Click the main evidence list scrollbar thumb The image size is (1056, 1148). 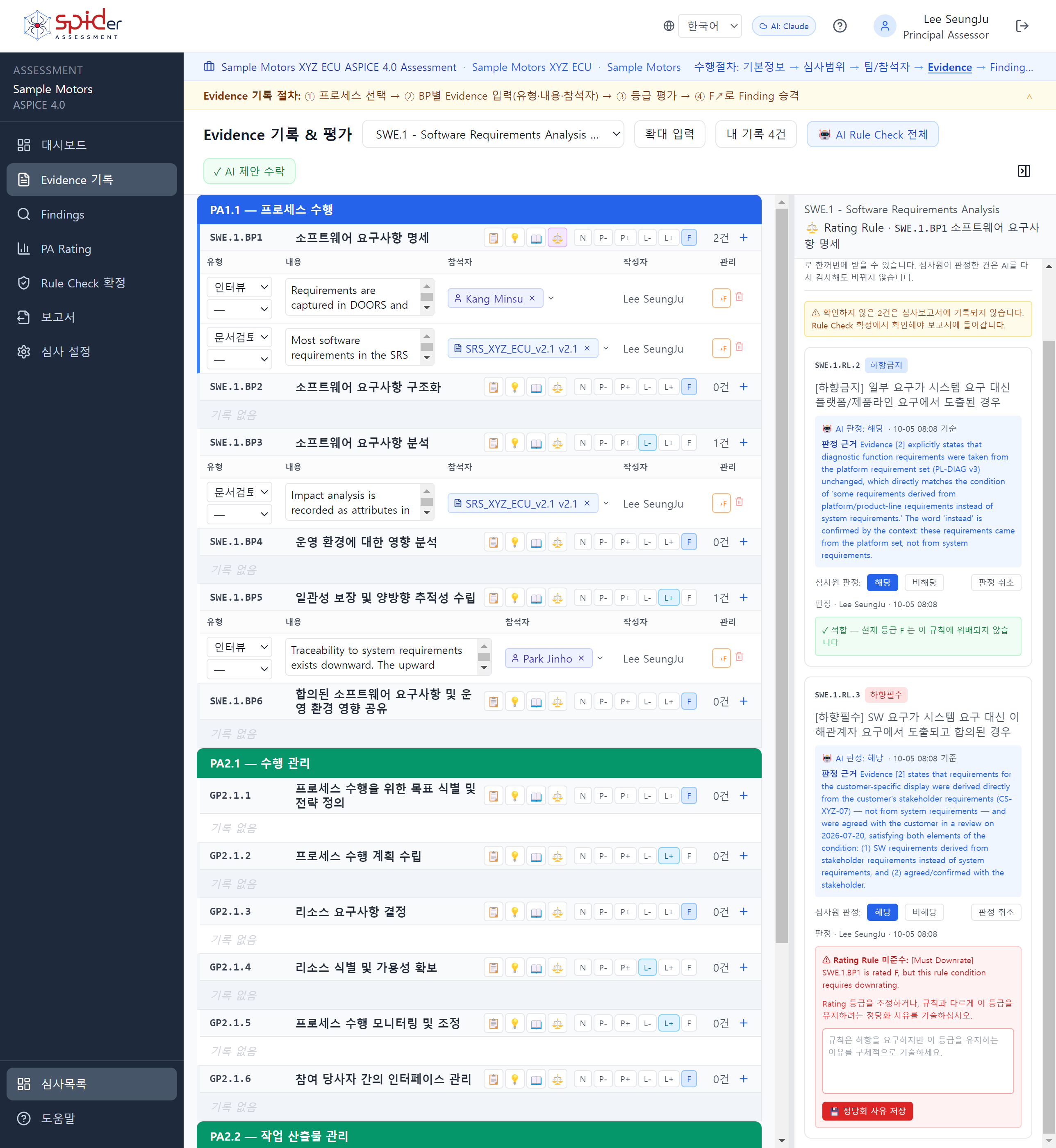[x=781, y=574]
